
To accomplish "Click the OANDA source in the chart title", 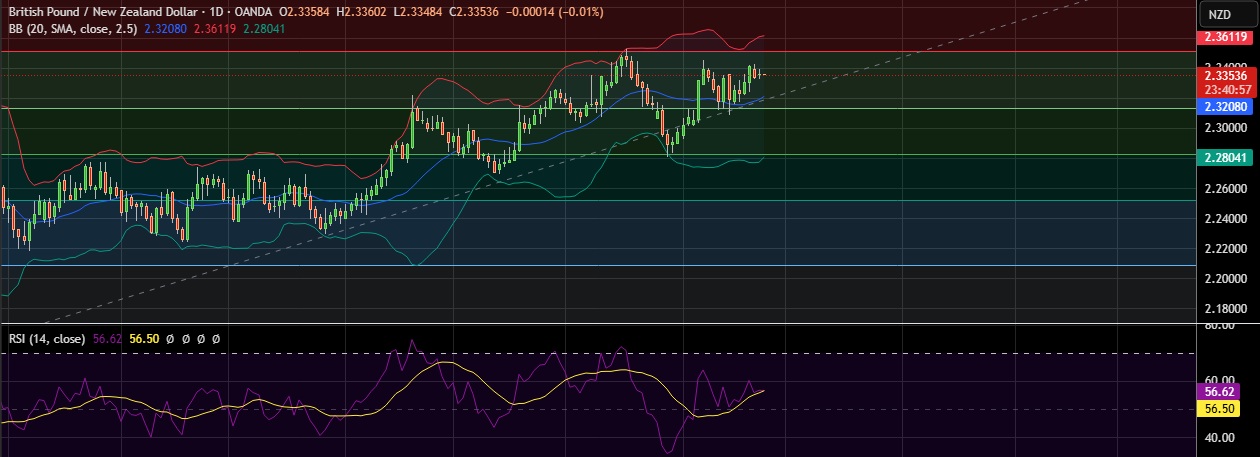I will point(251,11).
